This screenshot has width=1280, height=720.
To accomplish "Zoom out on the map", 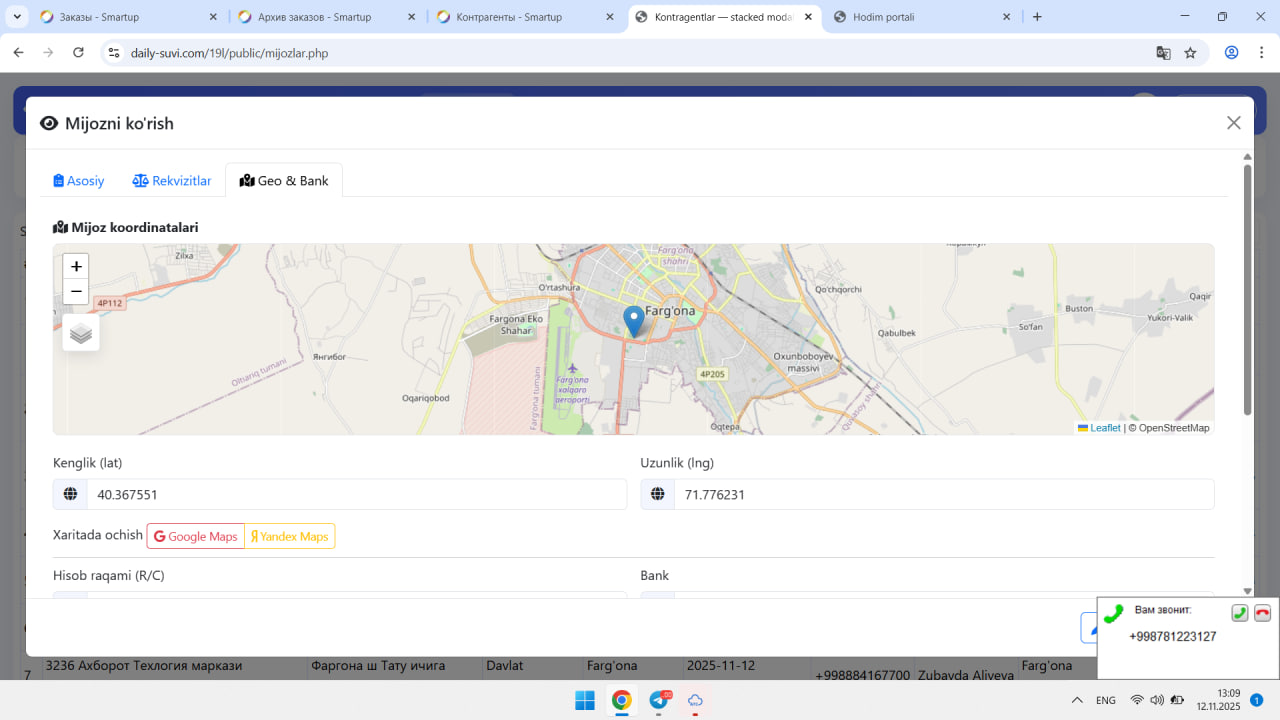I will coord(76,292).
